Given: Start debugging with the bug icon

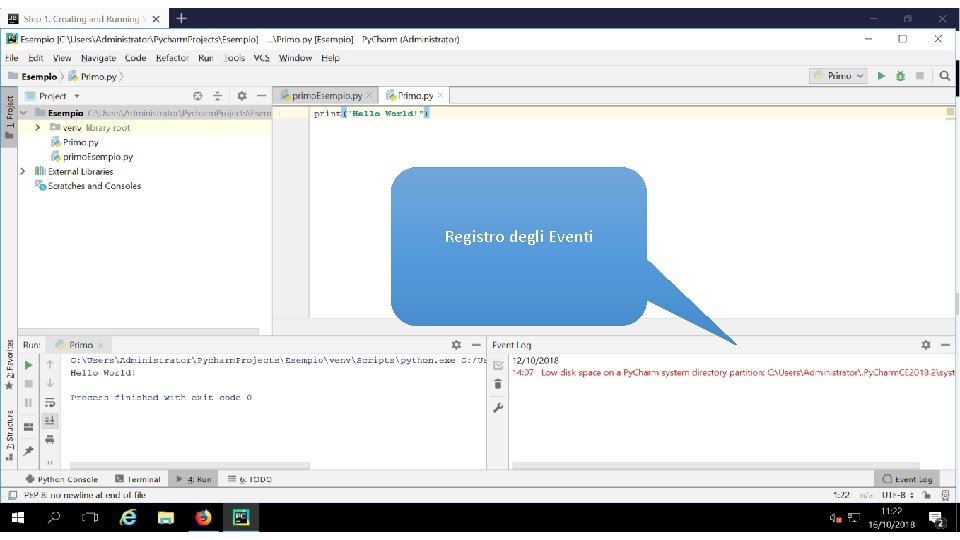Looking at the screenshot, I should (x=900, y=76).
